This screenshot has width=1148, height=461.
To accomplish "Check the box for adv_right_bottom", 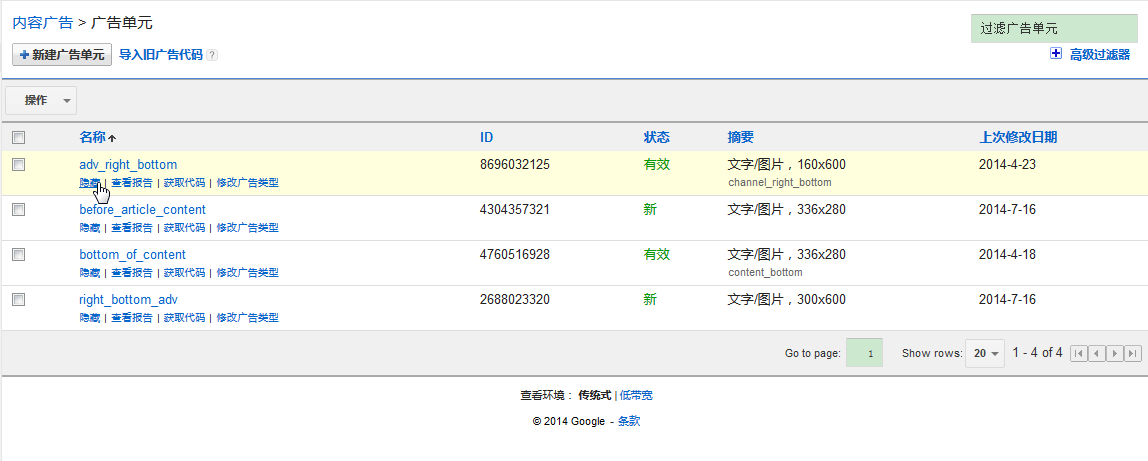I will point(18,164).
